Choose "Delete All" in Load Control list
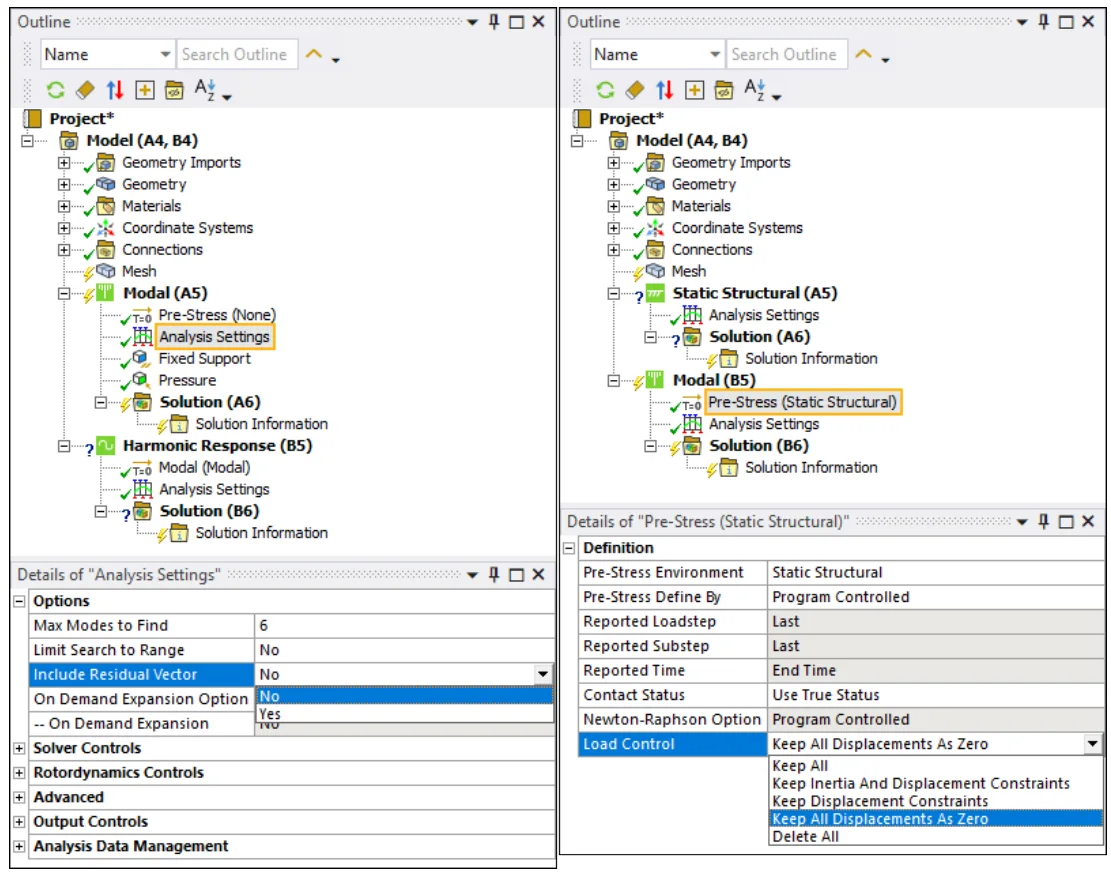 click(x=806, y=837)
